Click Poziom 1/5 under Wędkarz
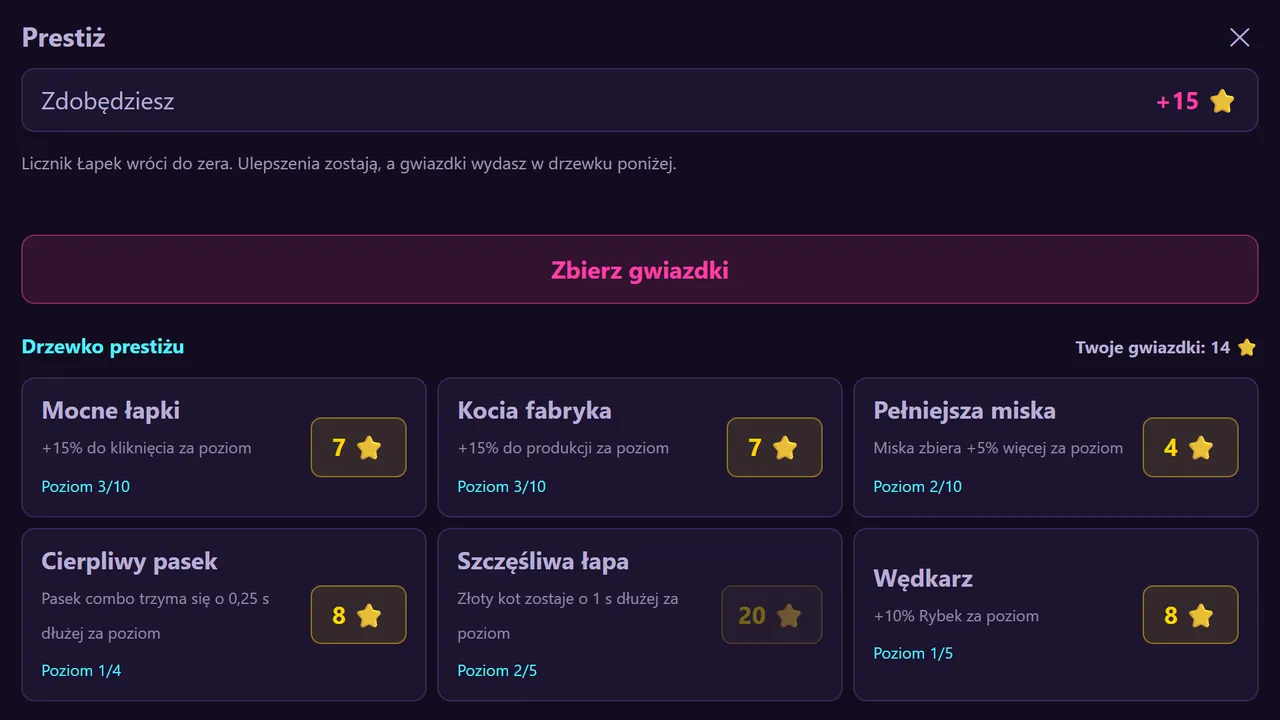This screenshot has height=720, width=1280. click(x=913, y=654)
